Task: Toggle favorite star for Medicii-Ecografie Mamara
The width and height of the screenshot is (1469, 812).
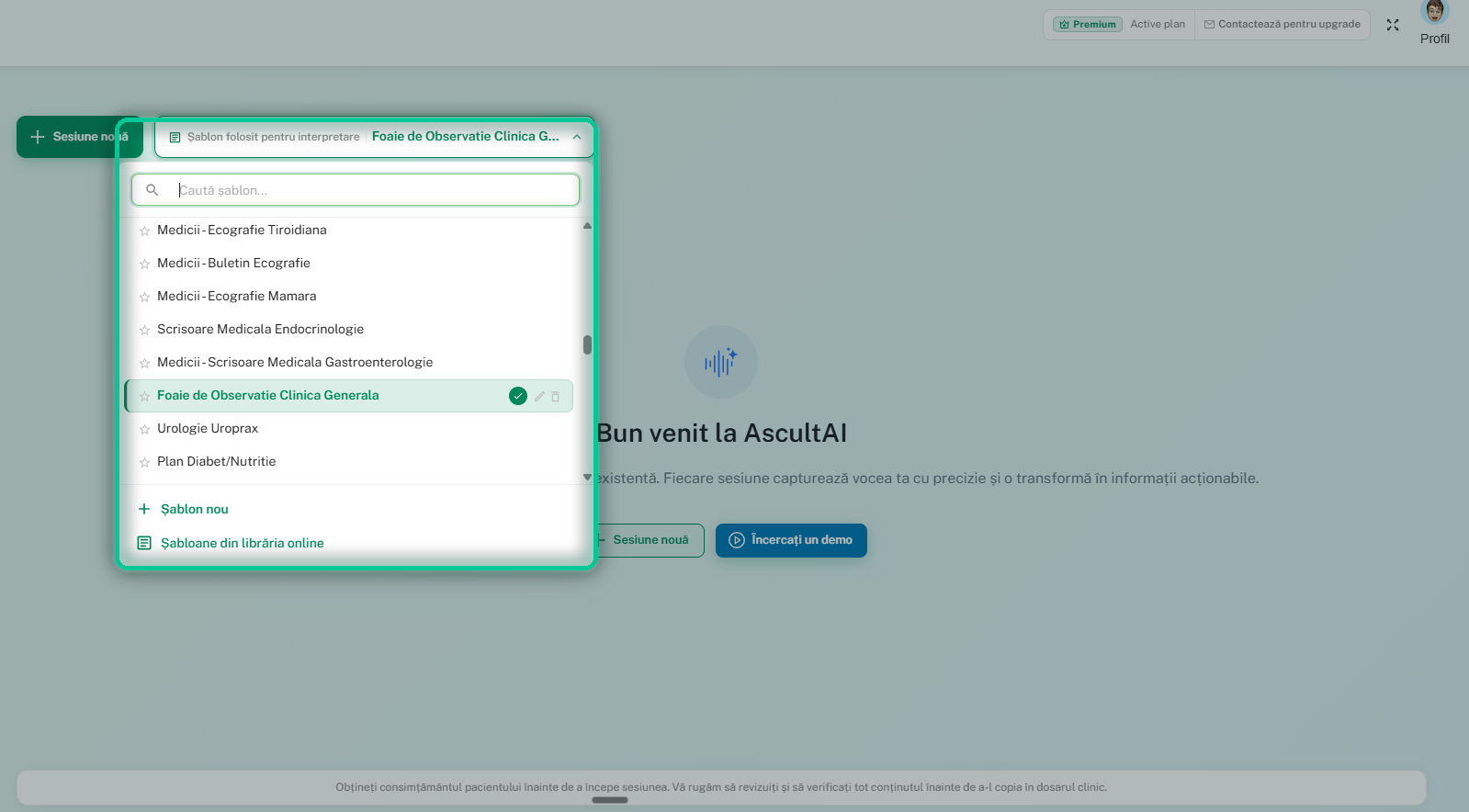Action: 144,297
